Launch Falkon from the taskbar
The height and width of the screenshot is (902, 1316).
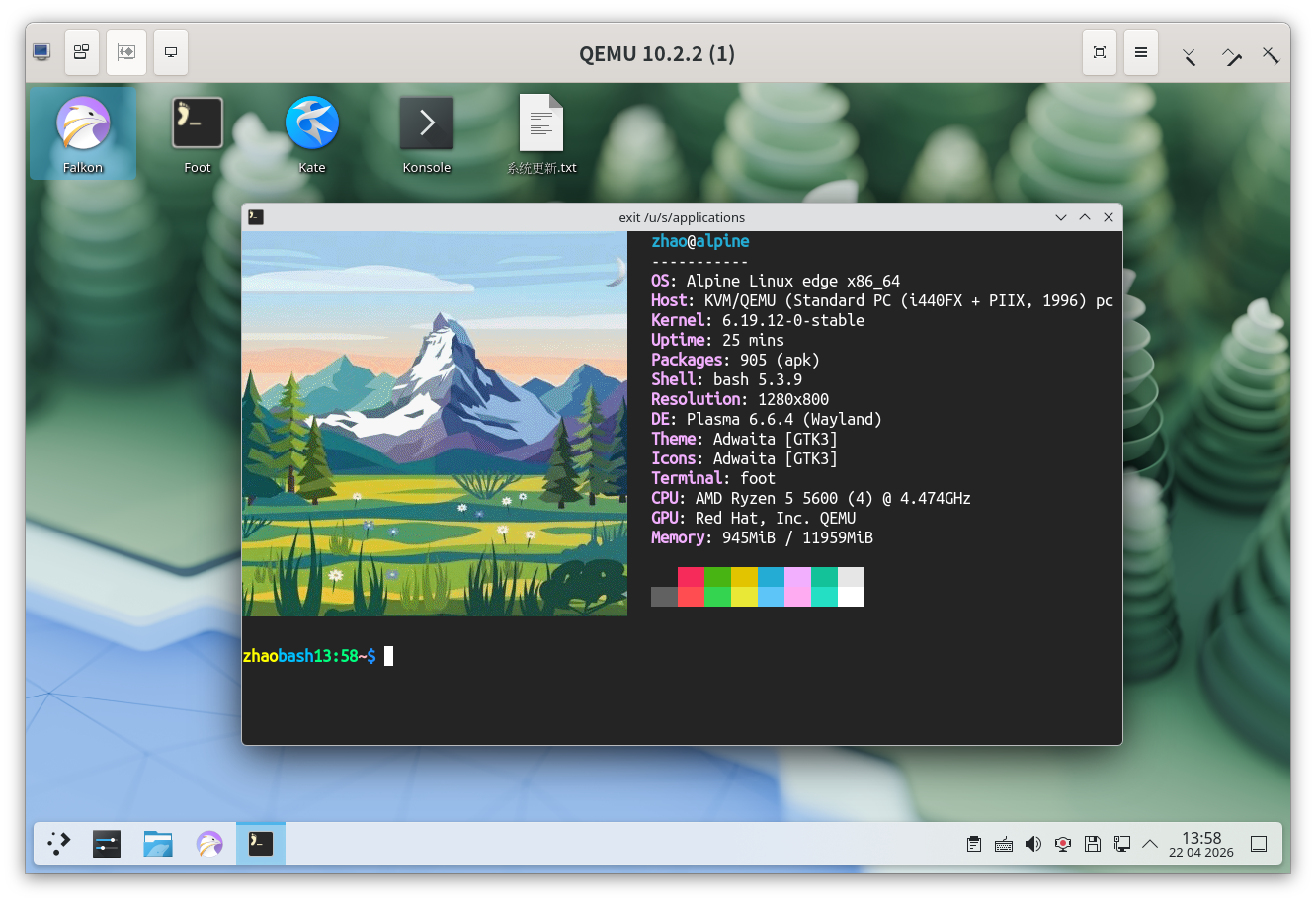[209, 844]
